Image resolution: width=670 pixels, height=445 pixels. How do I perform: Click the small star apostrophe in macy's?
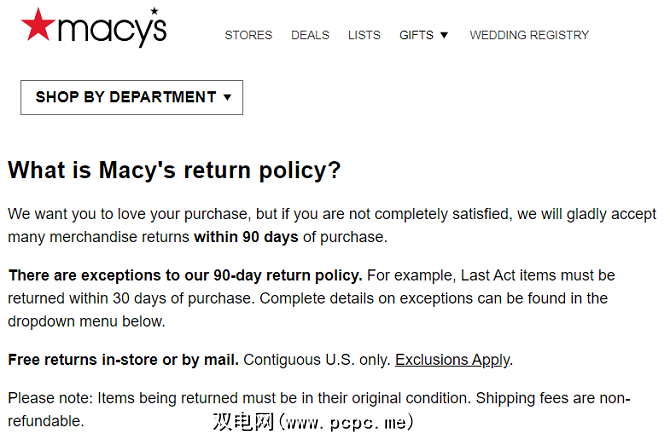coord(154,13)
